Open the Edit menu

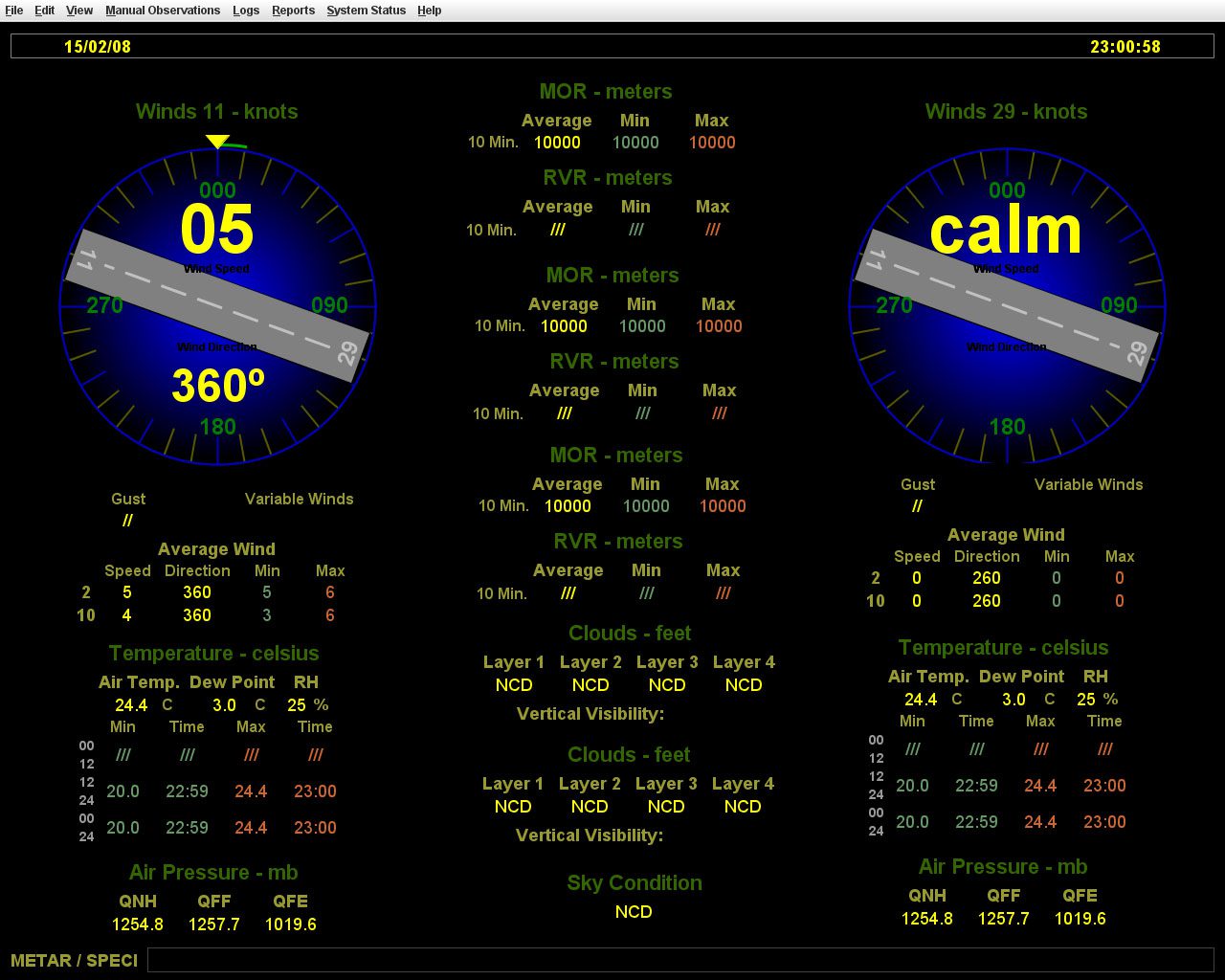[44, 11]
